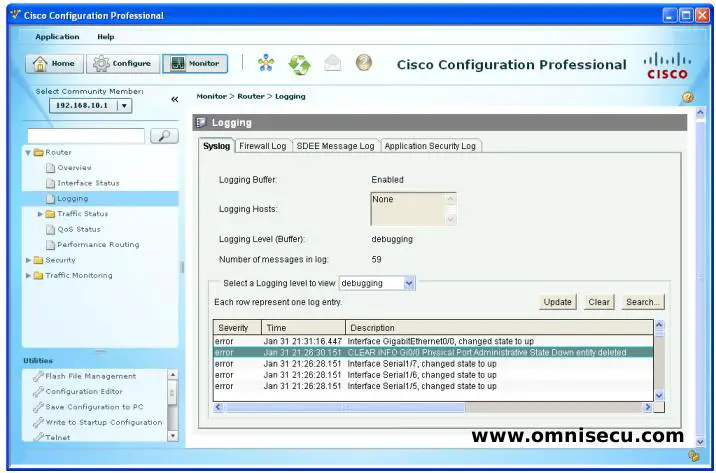
Task: Sort the log by Time column header
Action: coord(303,328)
